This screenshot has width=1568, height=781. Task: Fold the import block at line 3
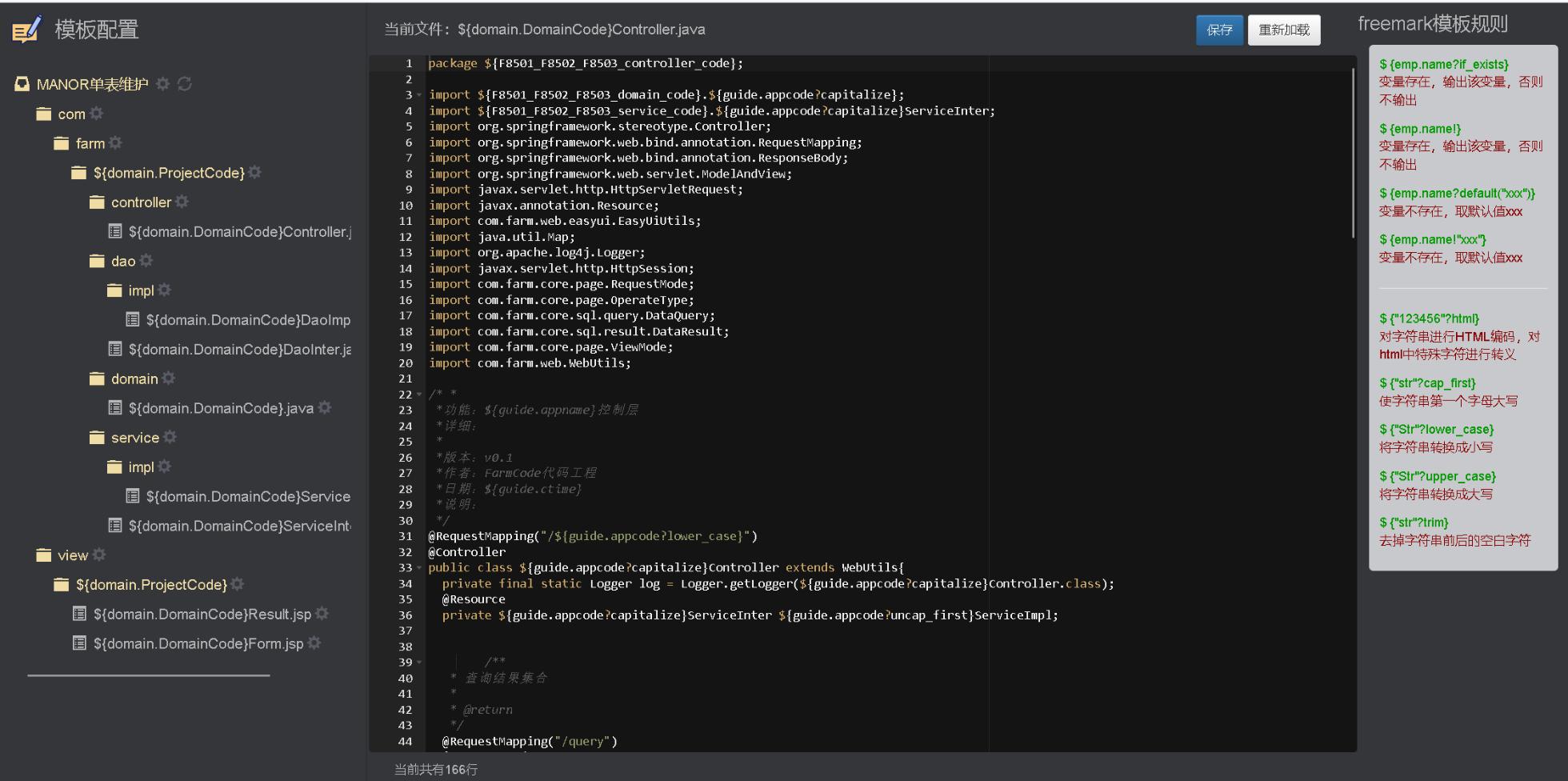point(419,95)
